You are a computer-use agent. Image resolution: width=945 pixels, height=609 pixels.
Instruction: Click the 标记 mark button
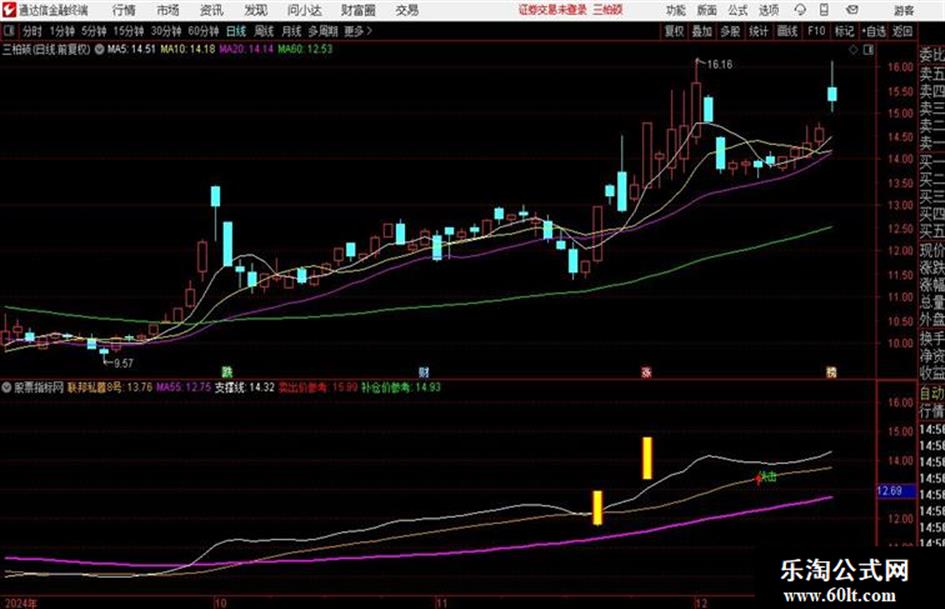pos(844,31)
